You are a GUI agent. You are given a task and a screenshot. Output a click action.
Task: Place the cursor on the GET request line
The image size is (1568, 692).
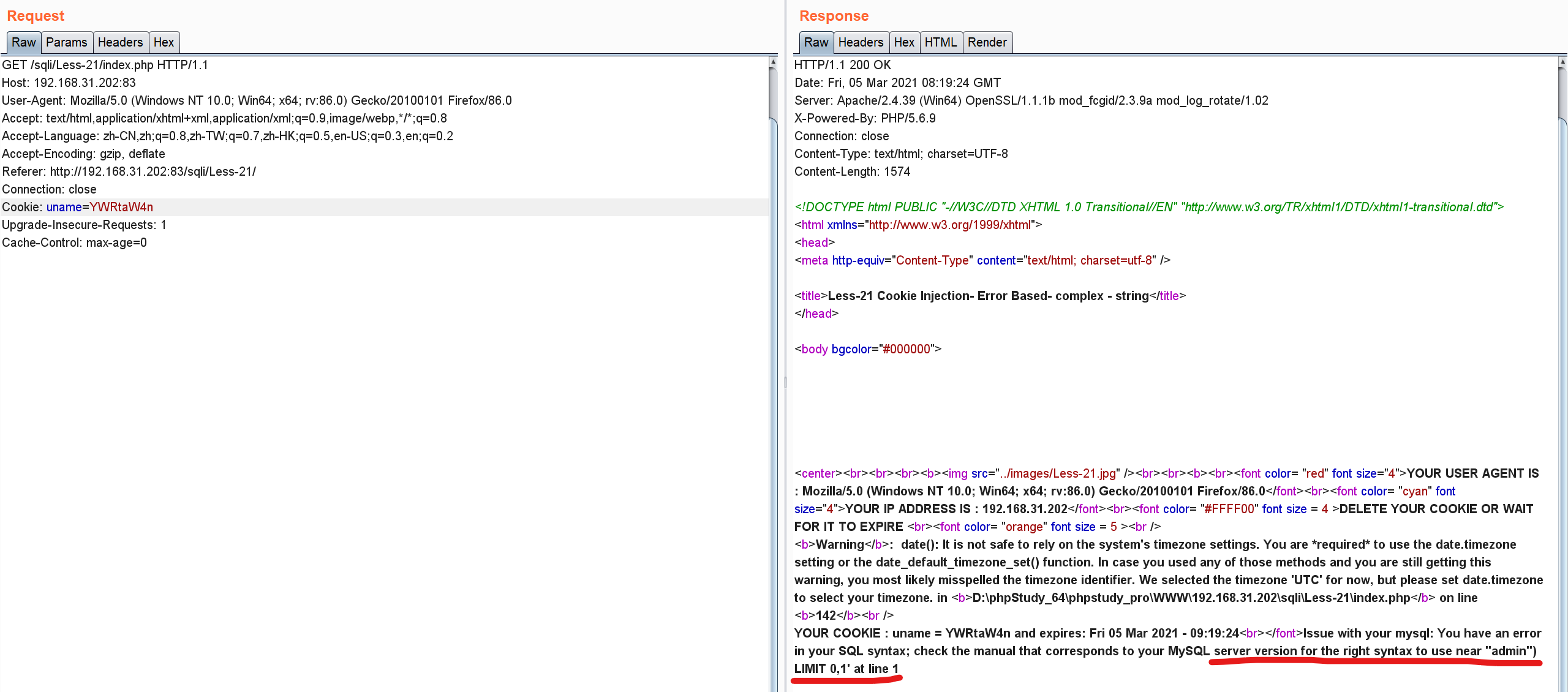pyautogui.click(x=105, y=65)
